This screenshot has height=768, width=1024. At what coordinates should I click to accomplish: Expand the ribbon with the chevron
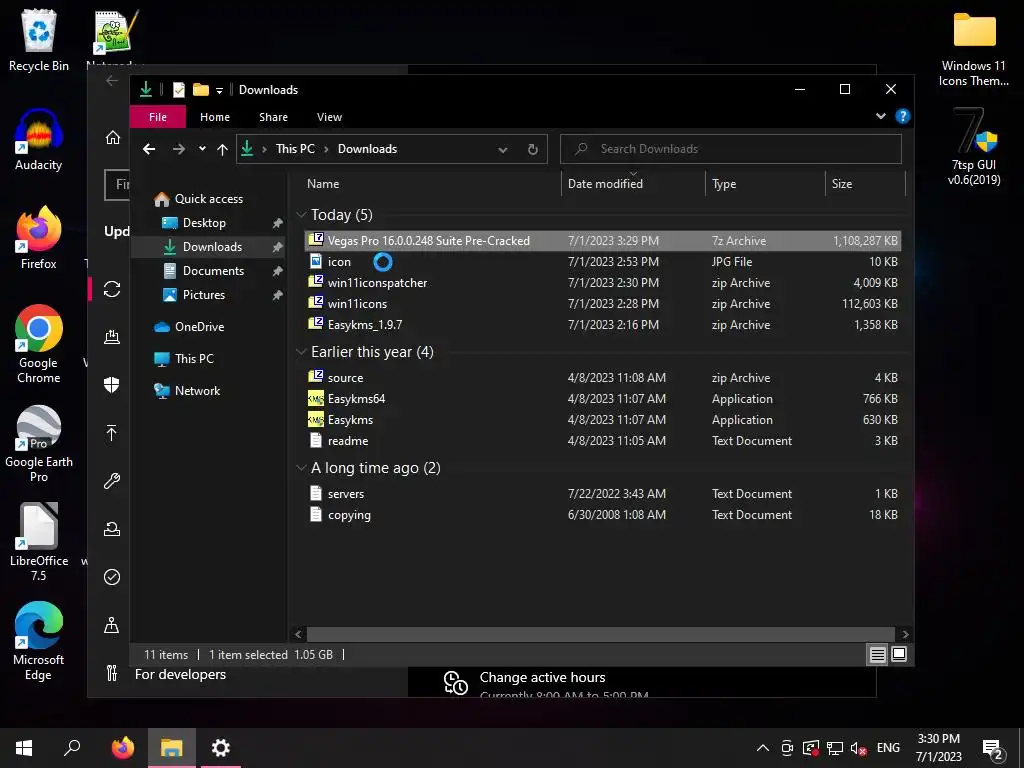881,116
